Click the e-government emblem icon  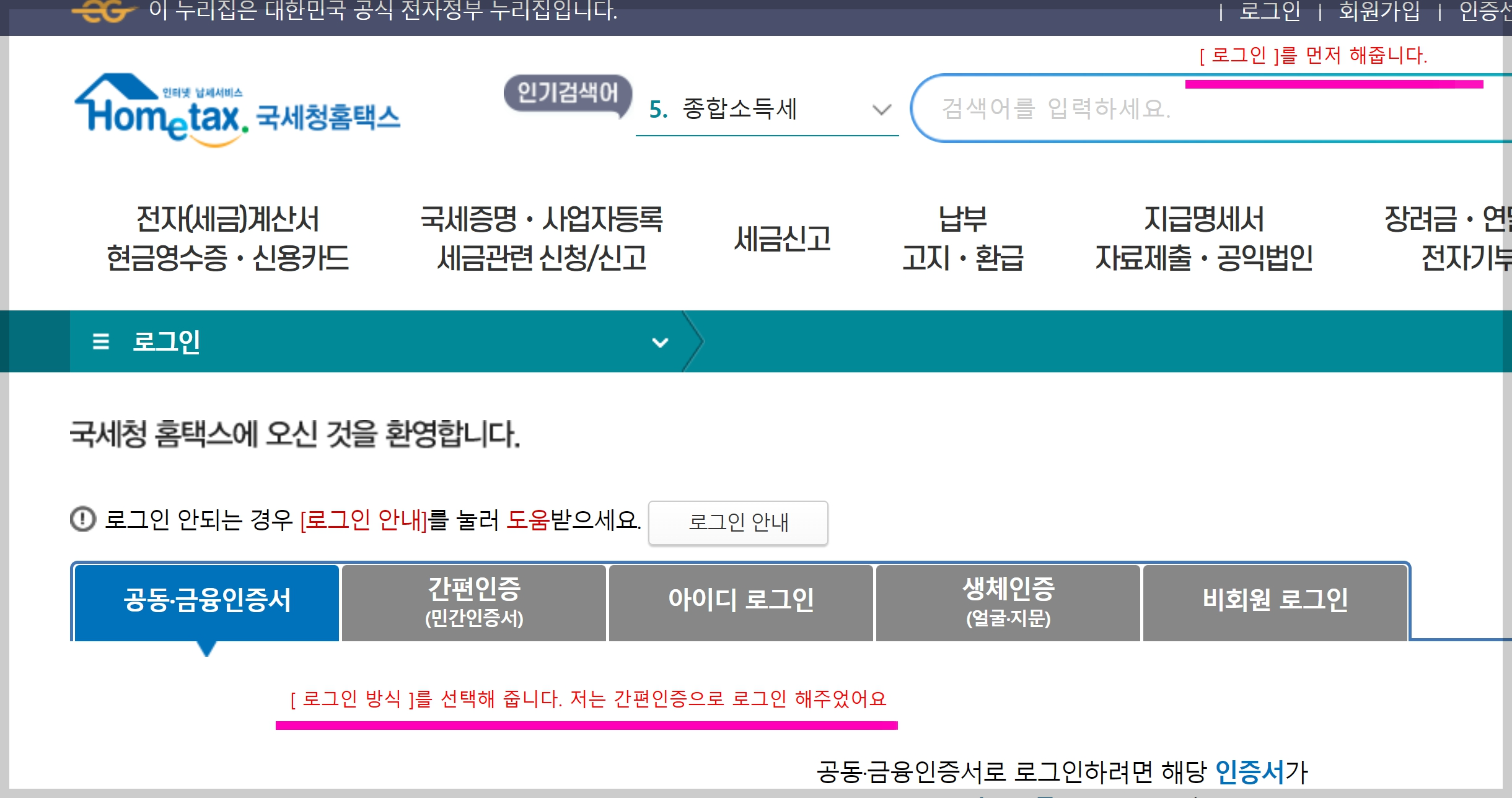(103, 11)
